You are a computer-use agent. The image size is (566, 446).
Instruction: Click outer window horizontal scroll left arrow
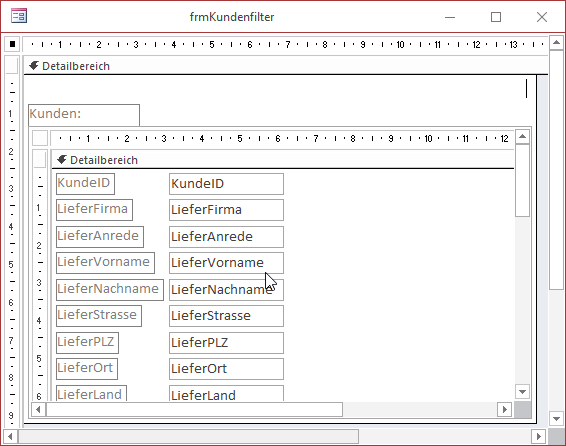[x=10, y=437]
